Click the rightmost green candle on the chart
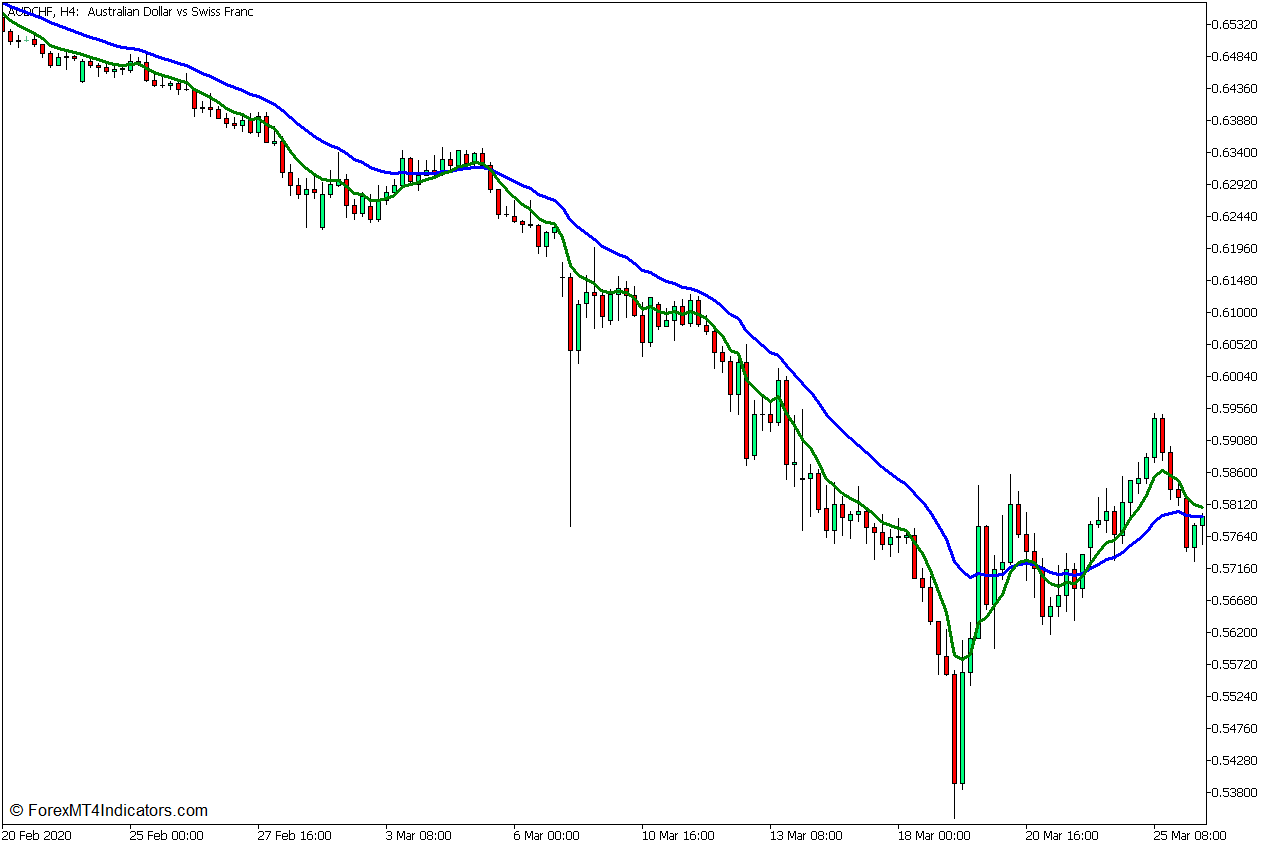 (1203, 520)
